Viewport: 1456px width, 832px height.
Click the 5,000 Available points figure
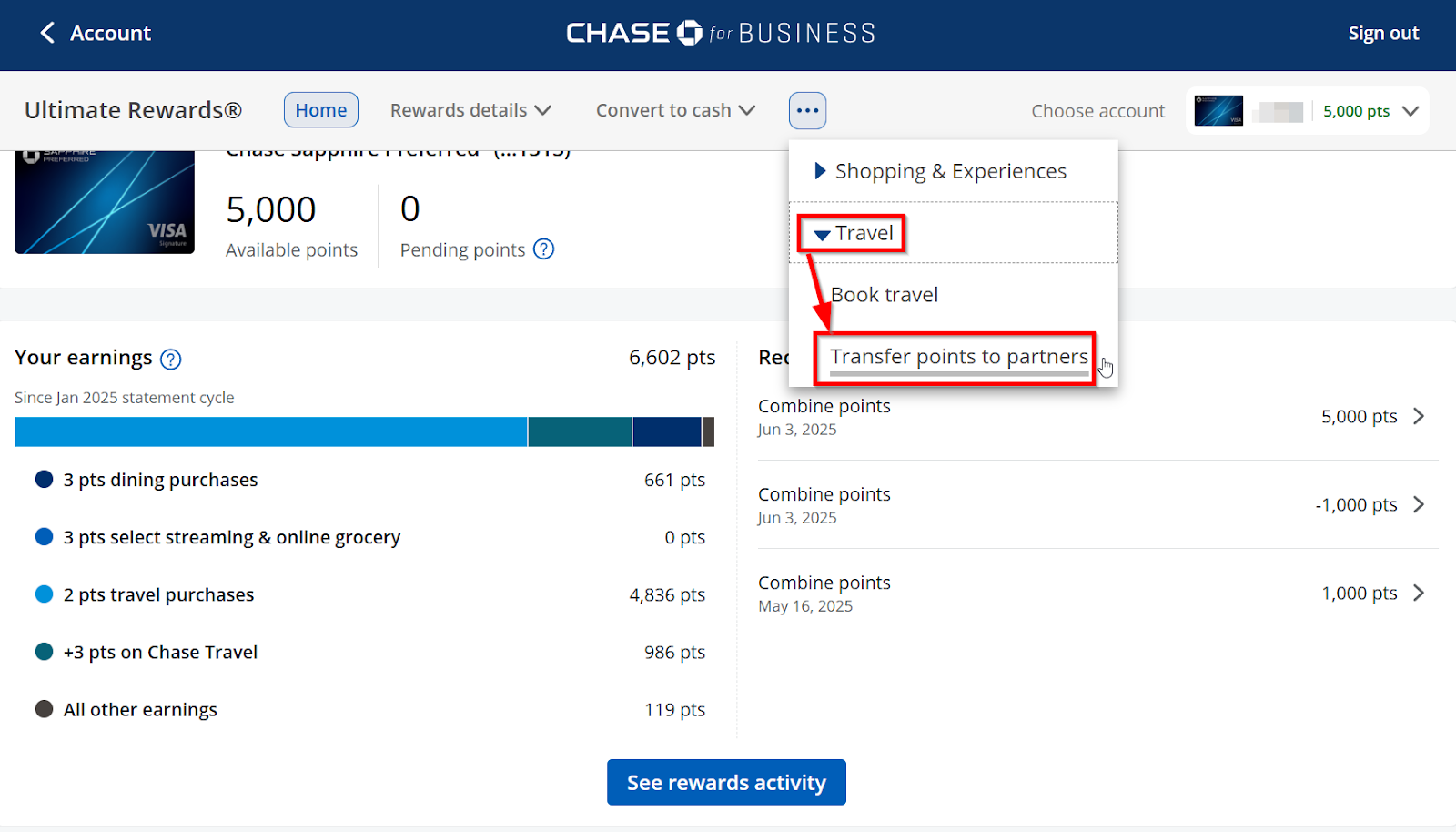(x=270, y=209)
